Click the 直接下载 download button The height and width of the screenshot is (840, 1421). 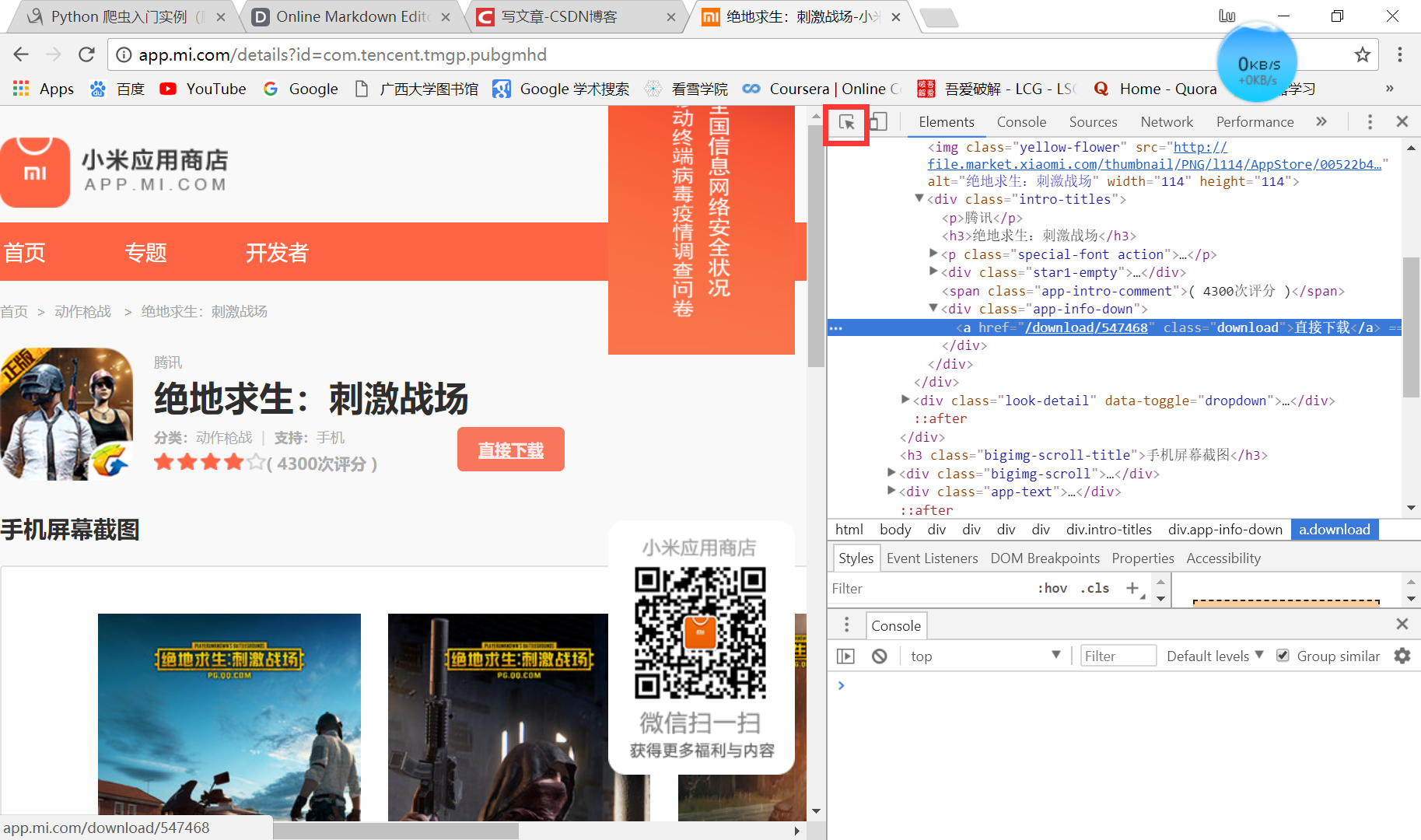pyautogui.click(x=510, y=450)
